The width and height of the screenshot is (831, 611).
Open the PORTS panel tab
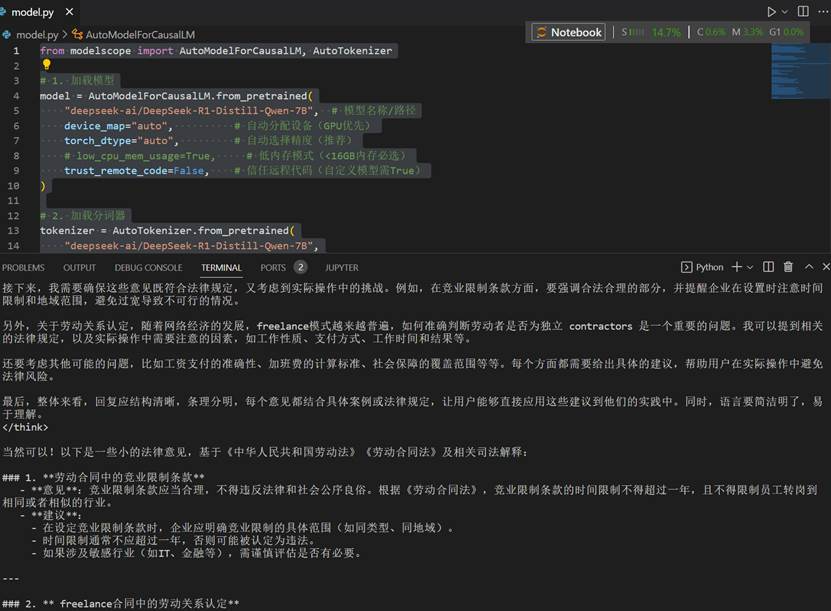click(273, 268)
